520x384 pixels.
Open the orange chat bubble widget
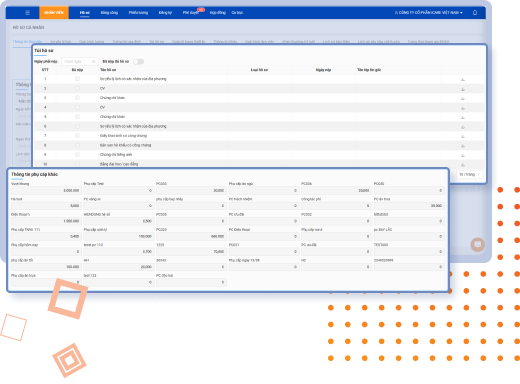click(477, 245)
